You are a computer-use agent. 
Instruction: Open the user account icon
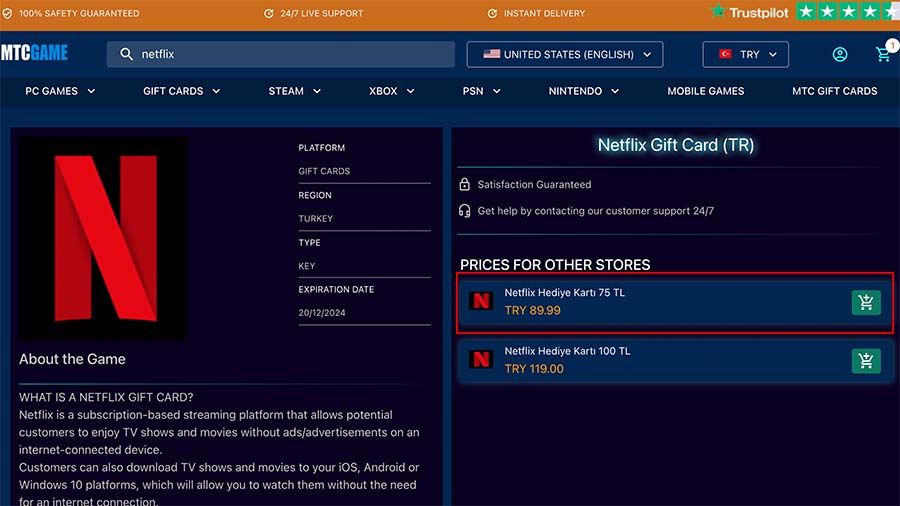coord(840,54)
